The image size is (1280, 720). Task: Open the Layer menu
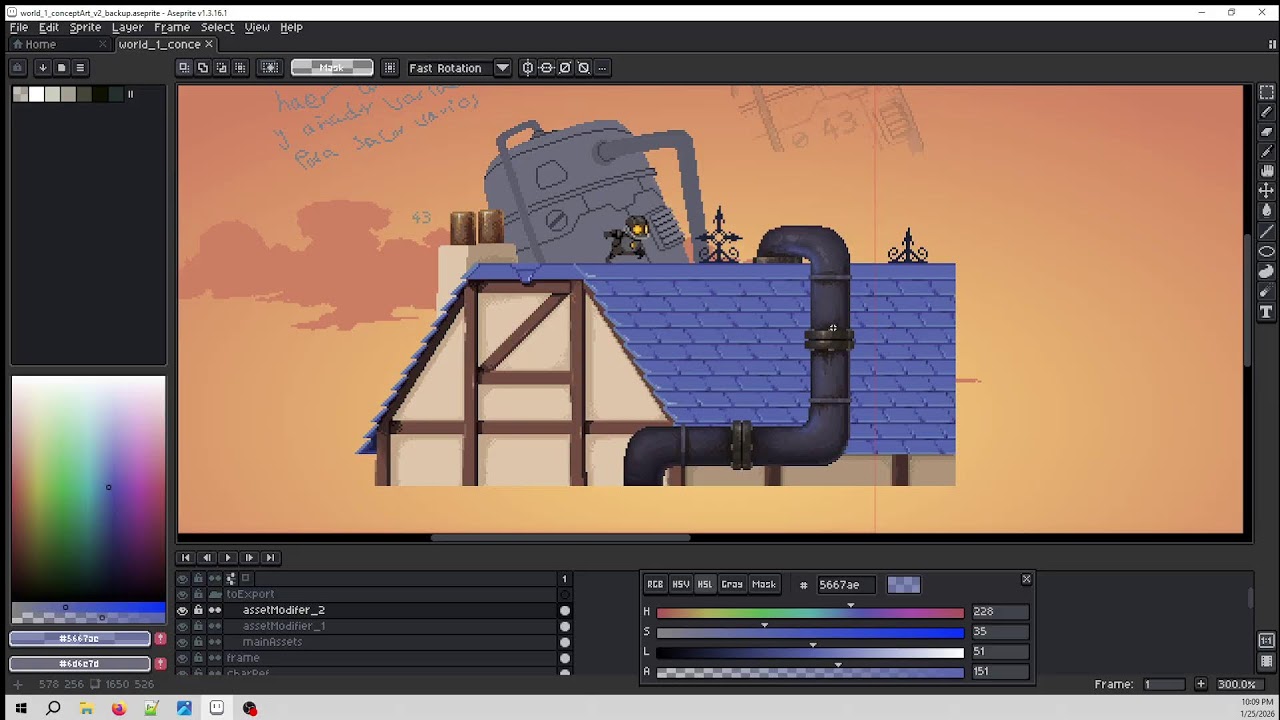pyautogui.click(x=127, y=27)
